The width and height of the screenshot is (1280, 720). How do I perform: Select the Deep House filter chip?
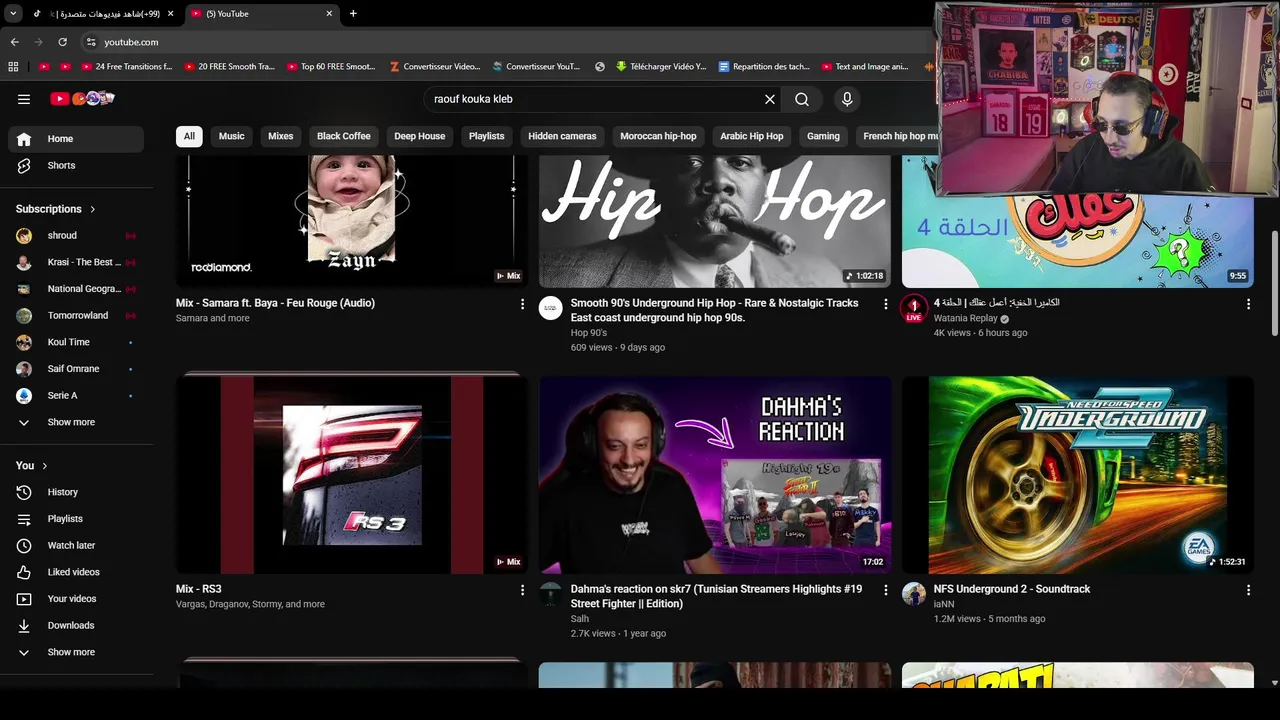click(419, 136)
